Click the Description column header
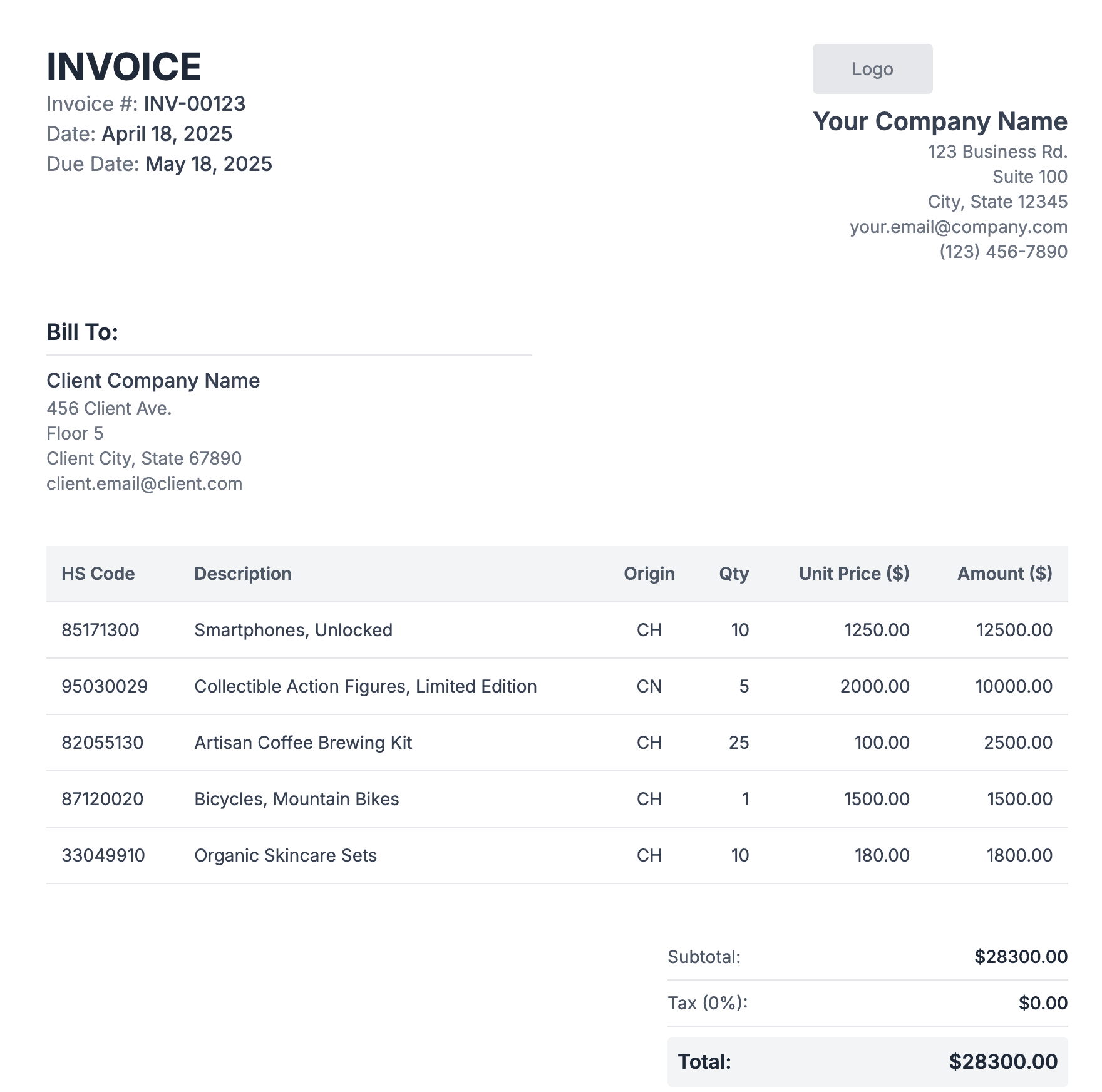 tap(243, 574)
